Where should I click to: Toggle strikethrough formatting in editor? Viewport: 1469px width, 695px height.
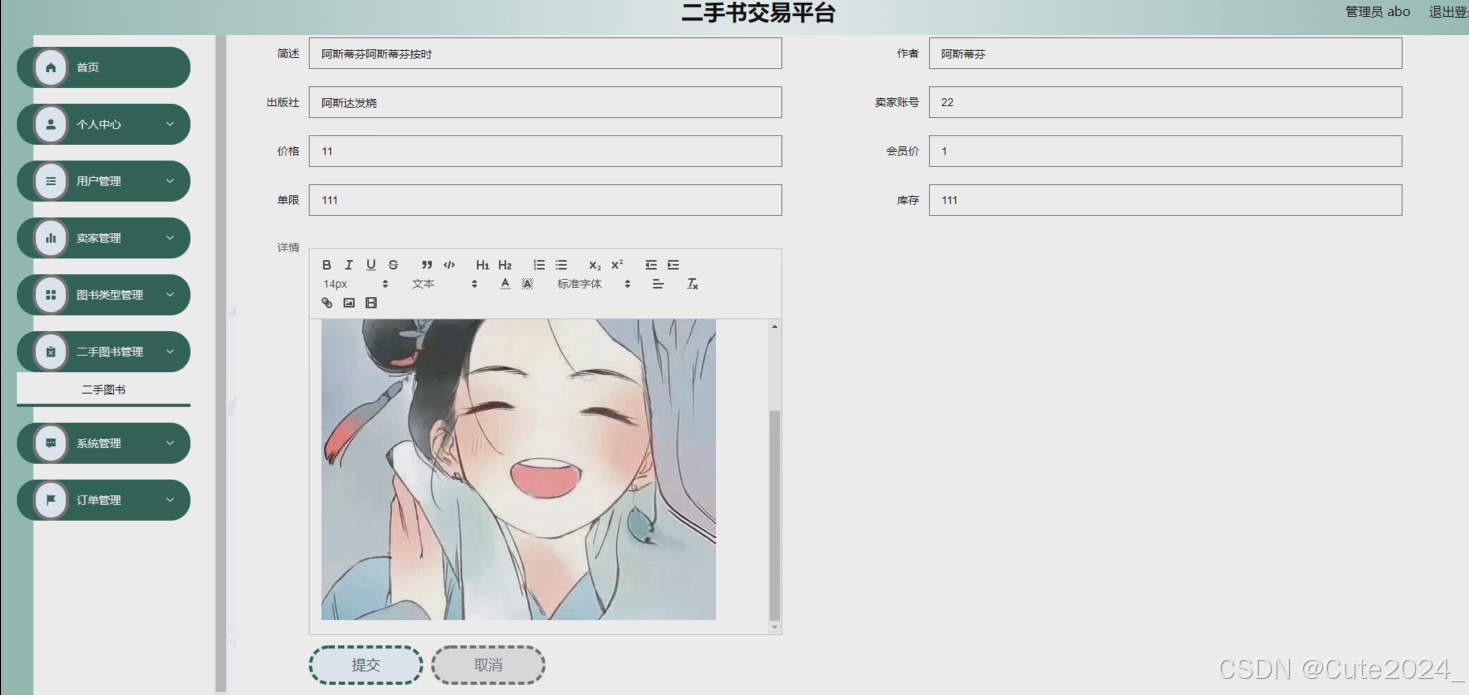(x=393, y=265)
